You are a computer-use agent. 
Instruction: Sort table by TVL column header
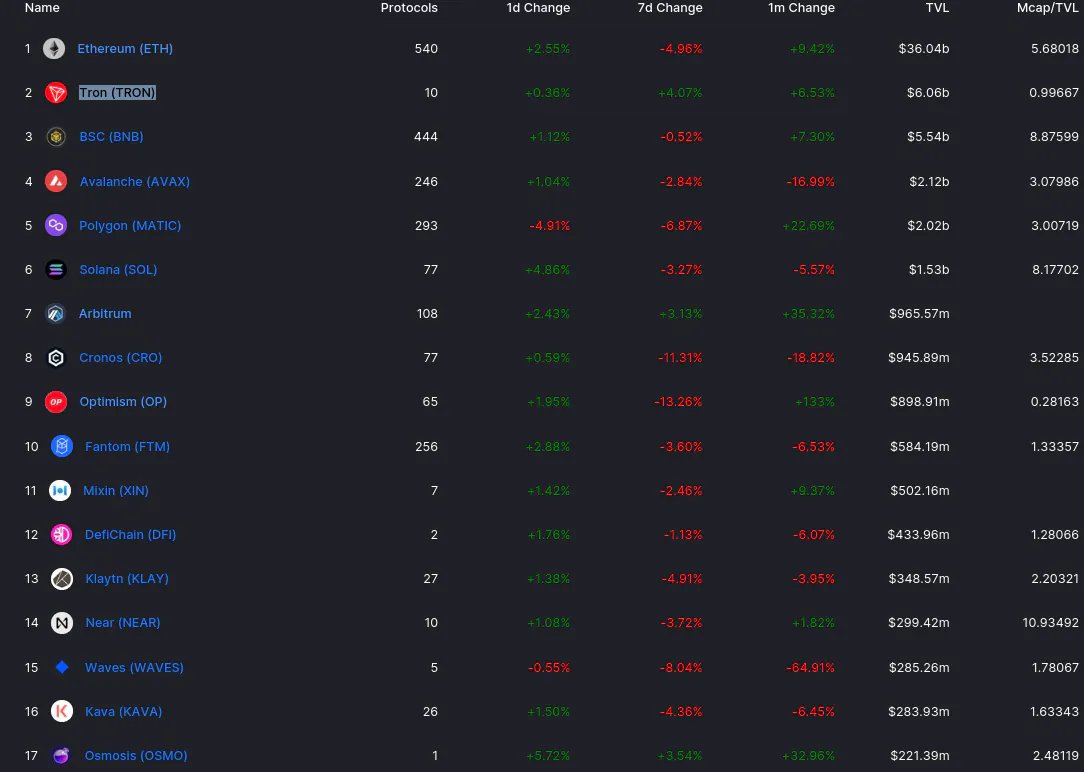937,8
